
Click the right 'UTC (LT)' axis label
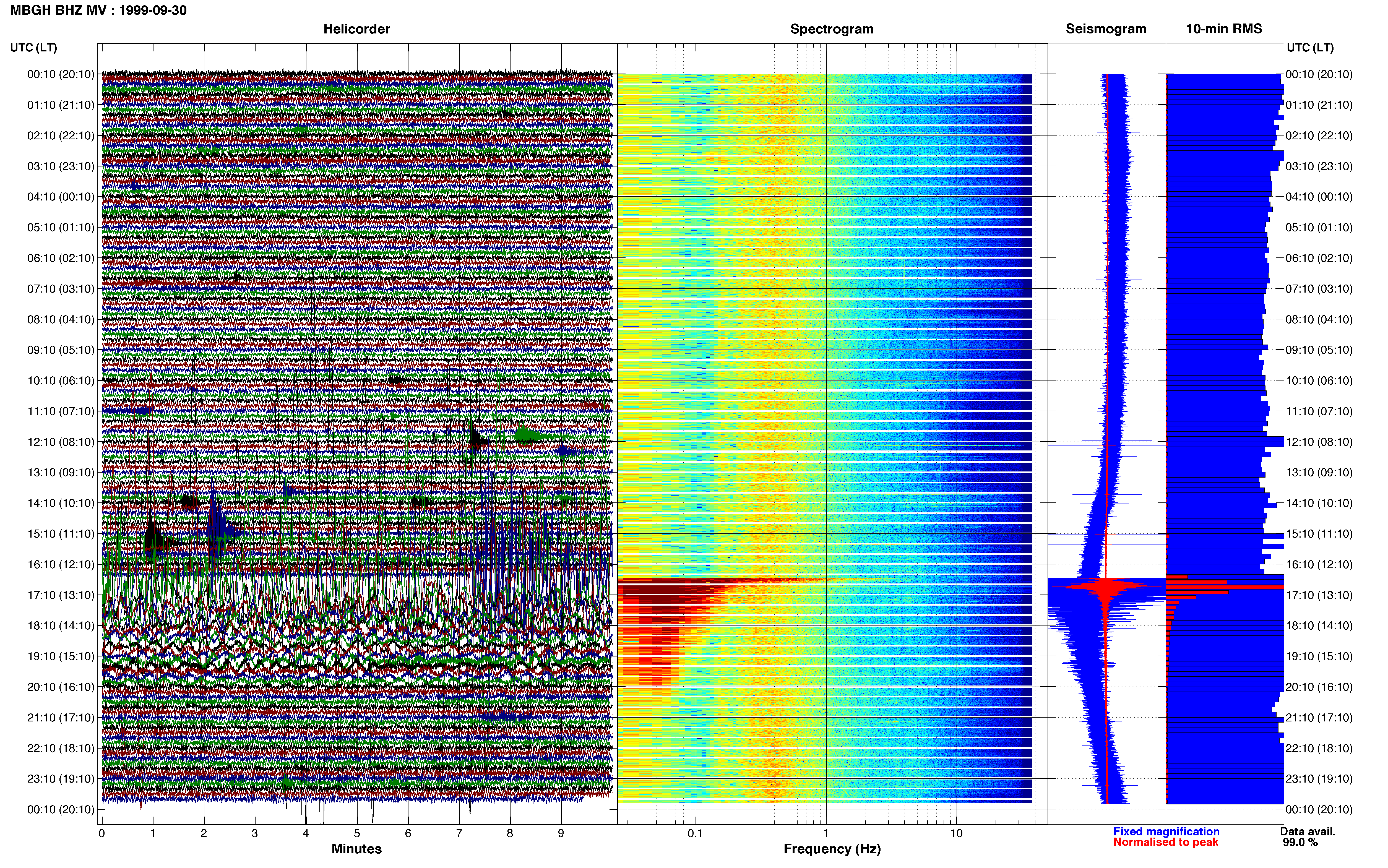pos(1310,48)
